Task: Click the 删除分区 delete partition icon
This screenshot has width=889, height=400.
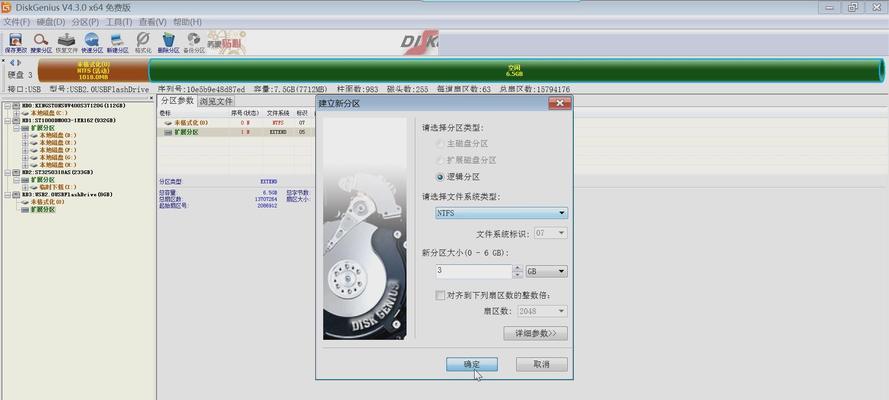Action: point(168,42)
